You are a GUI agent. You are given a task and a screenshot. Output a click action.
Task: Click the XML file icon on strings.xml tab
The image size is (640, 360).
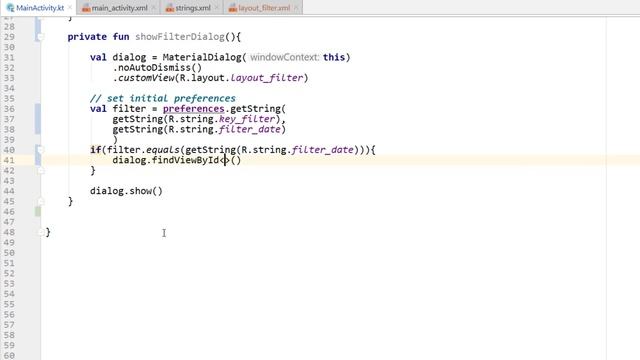(x=170, y=8)
